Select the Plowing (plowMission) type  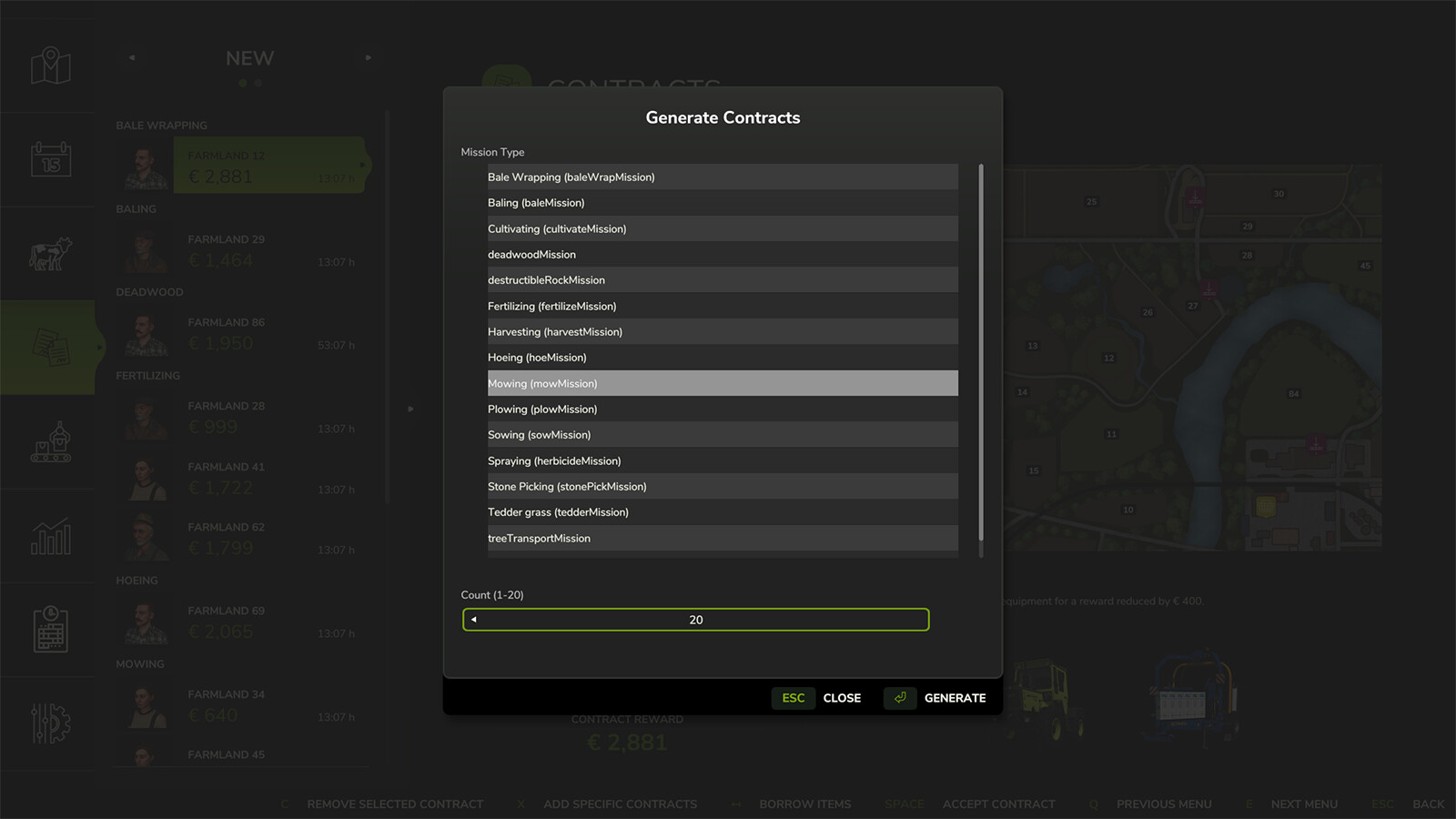click(721, 409)
